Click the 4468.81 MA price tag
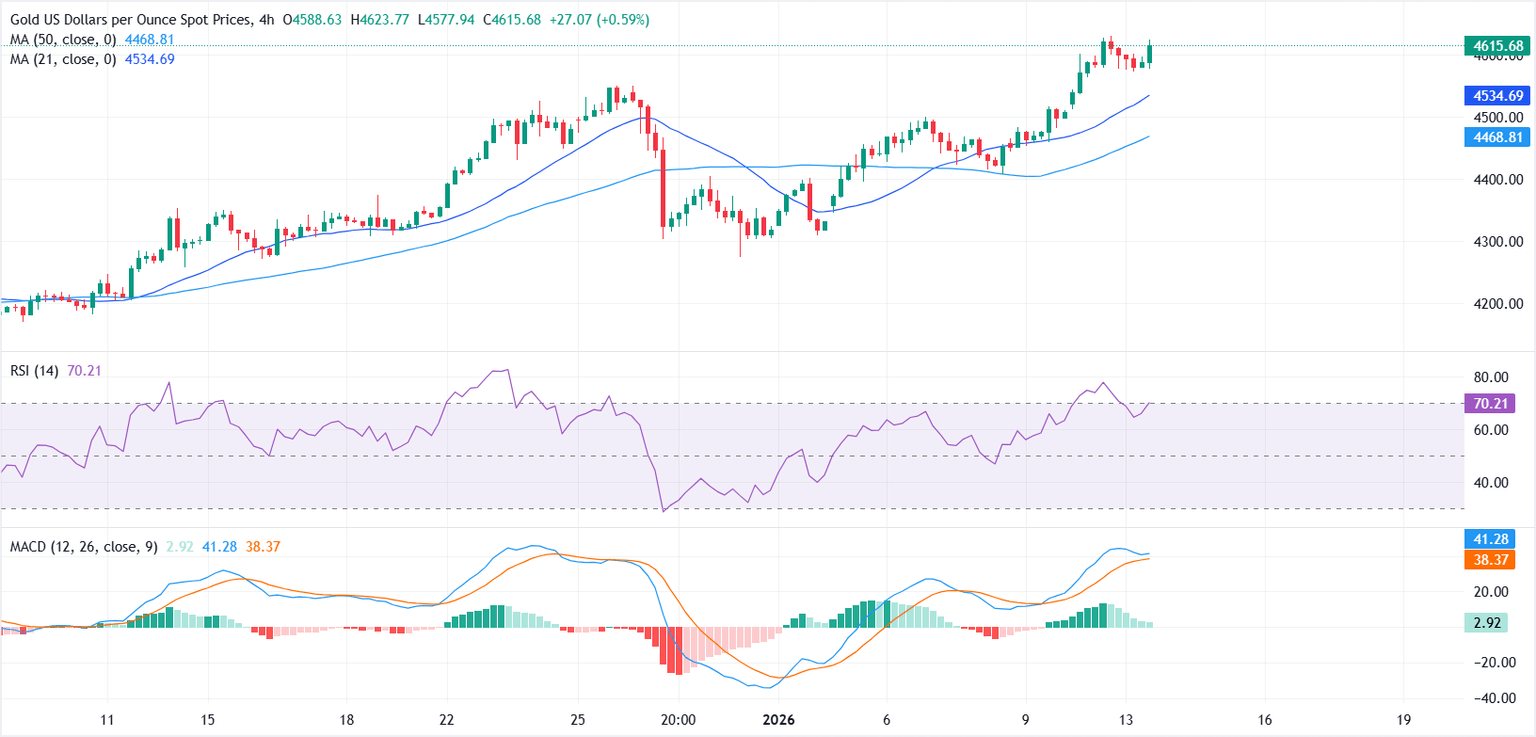The width and height of the screenshot is (1536, 737). pyautogui.click(x=1496, y=137)
